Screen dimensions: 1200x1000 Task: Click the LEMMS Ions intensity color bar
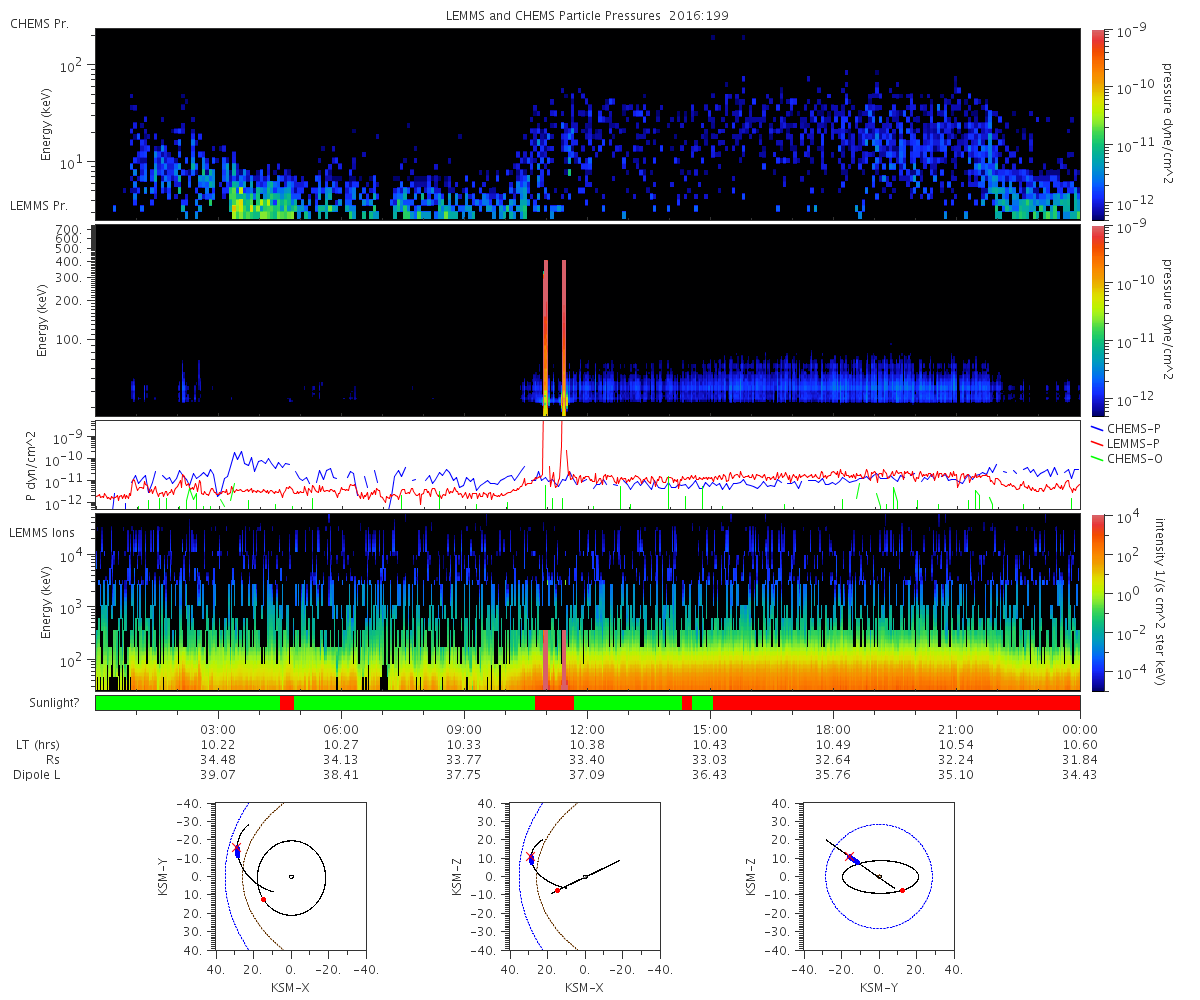pos(1098,603)
